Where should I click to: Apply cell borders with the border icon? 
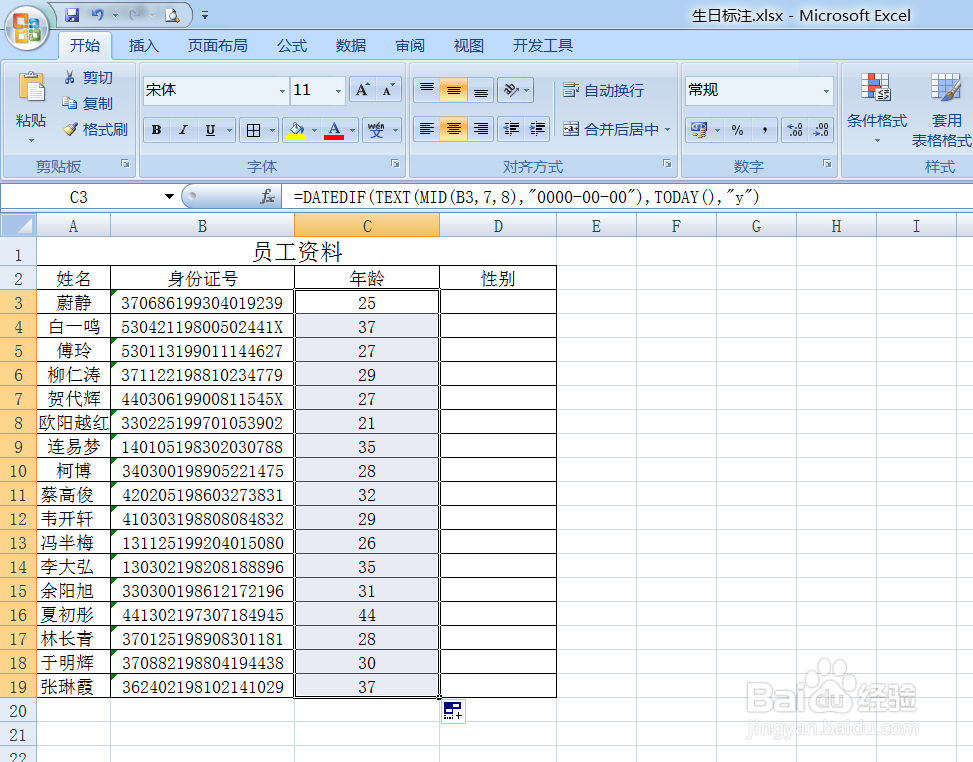(x=253, y=130)
